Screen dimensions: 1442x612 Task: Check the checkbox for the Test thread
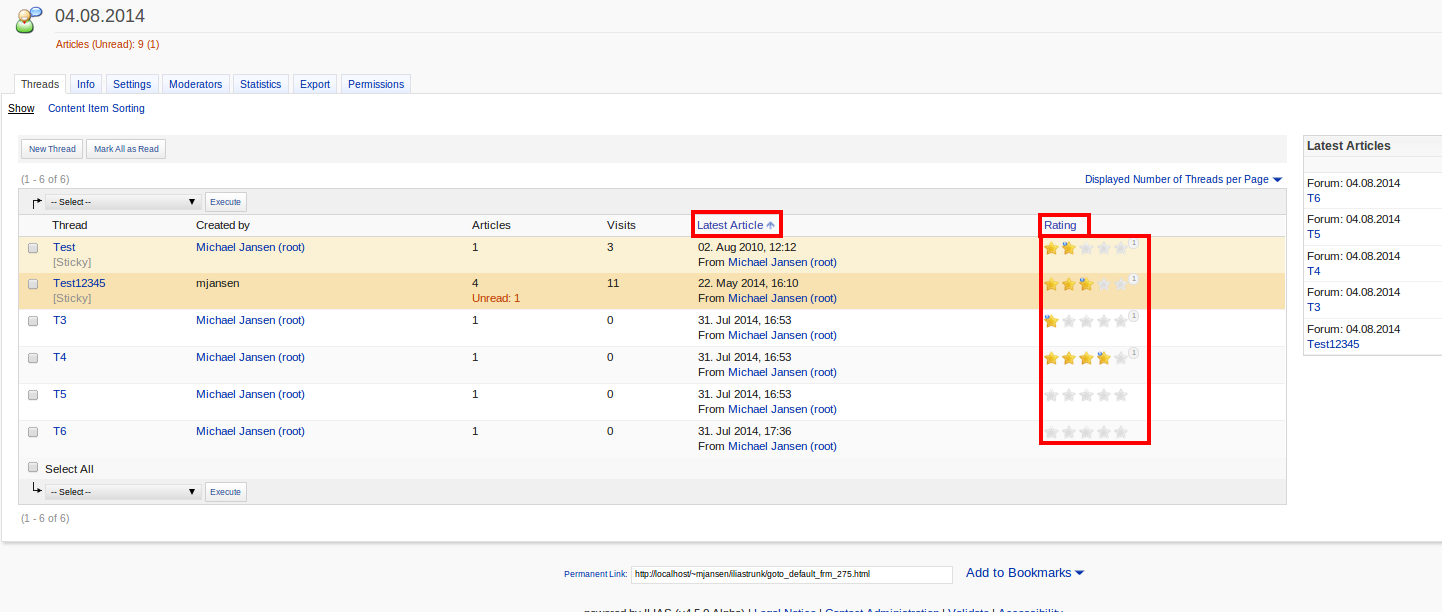point(33,248)
